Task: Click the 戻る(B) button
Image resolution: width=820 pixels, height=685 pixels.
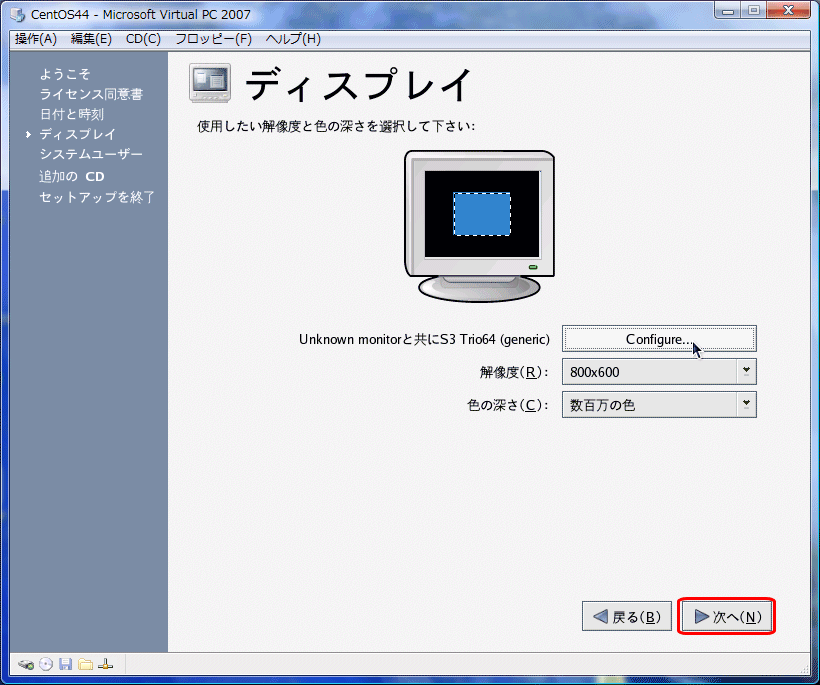Action: click(627, 616)
